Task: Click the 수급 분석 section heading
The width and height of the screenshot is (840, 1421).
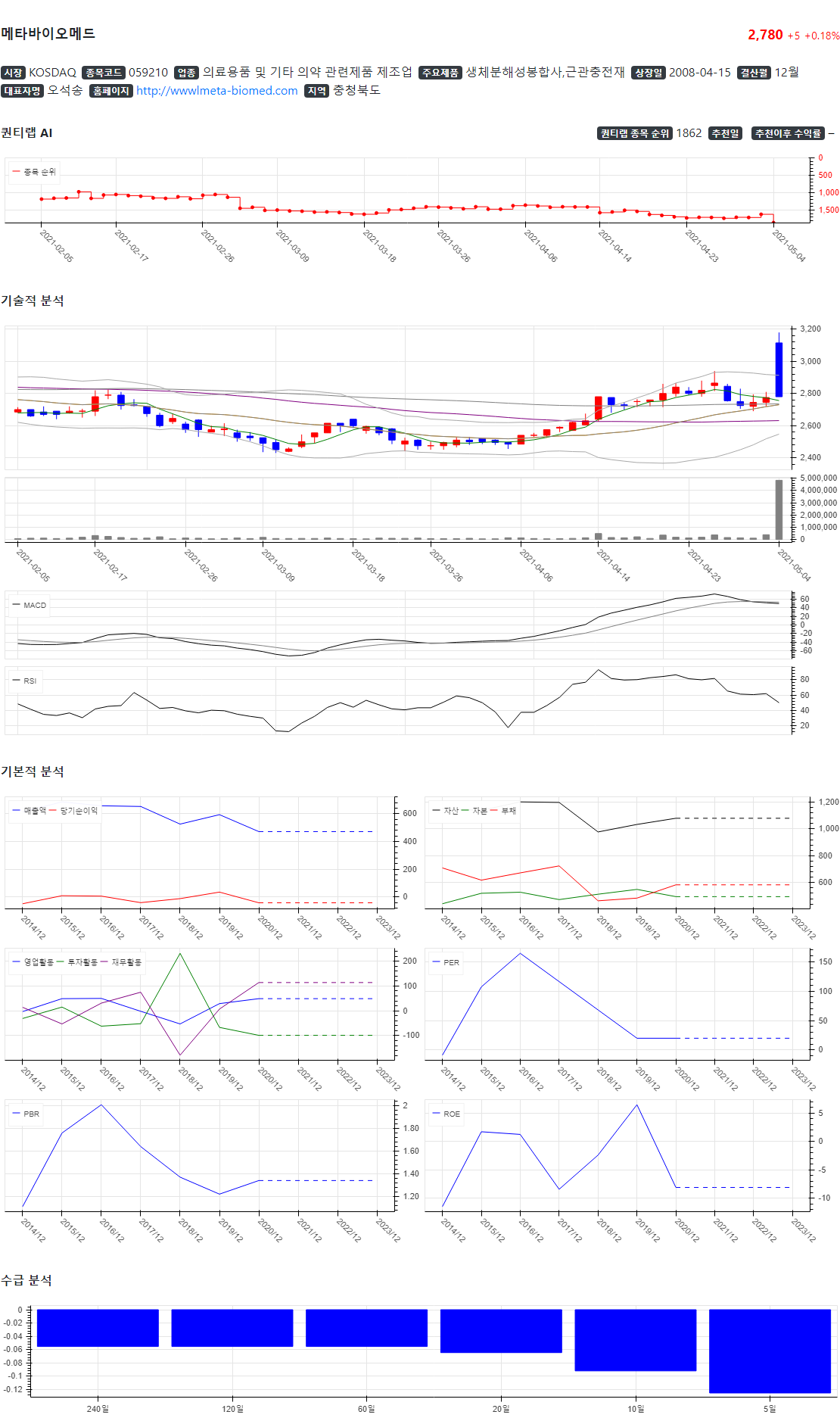Action: (26, 1280)
